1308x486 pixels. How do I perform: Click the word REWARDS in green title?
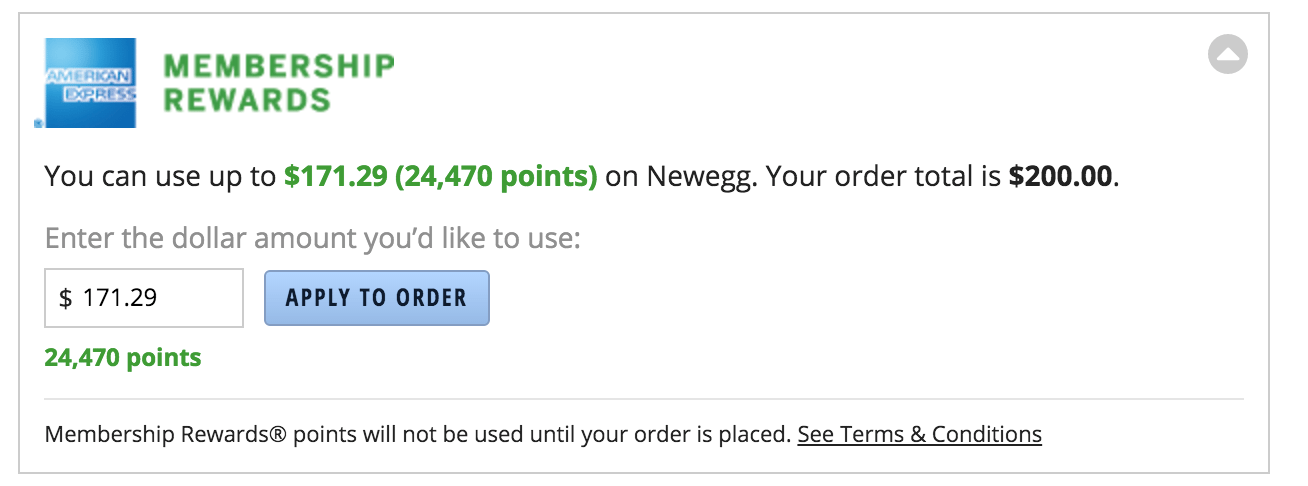(246, 100)
